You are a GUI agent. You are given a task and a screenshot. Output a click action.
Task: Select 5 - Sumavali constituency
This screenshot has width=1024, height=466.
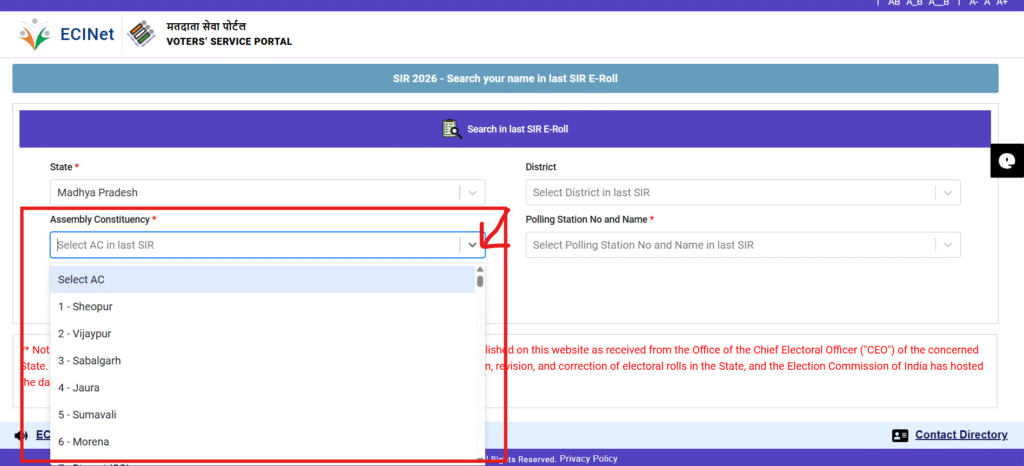(x=263, y=415)
